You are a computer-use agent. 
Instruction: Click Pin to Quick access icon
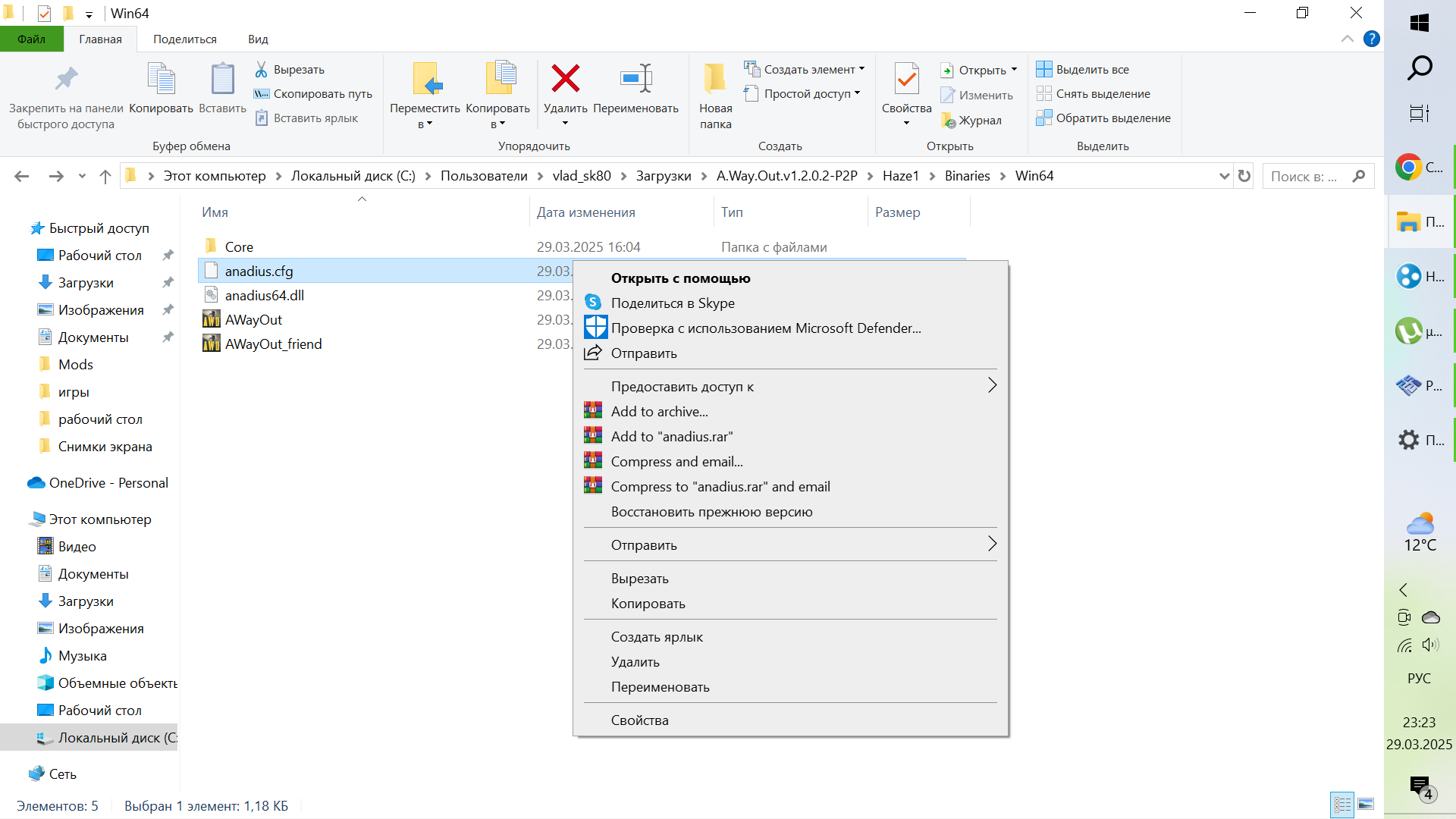(x=66, y=79)
